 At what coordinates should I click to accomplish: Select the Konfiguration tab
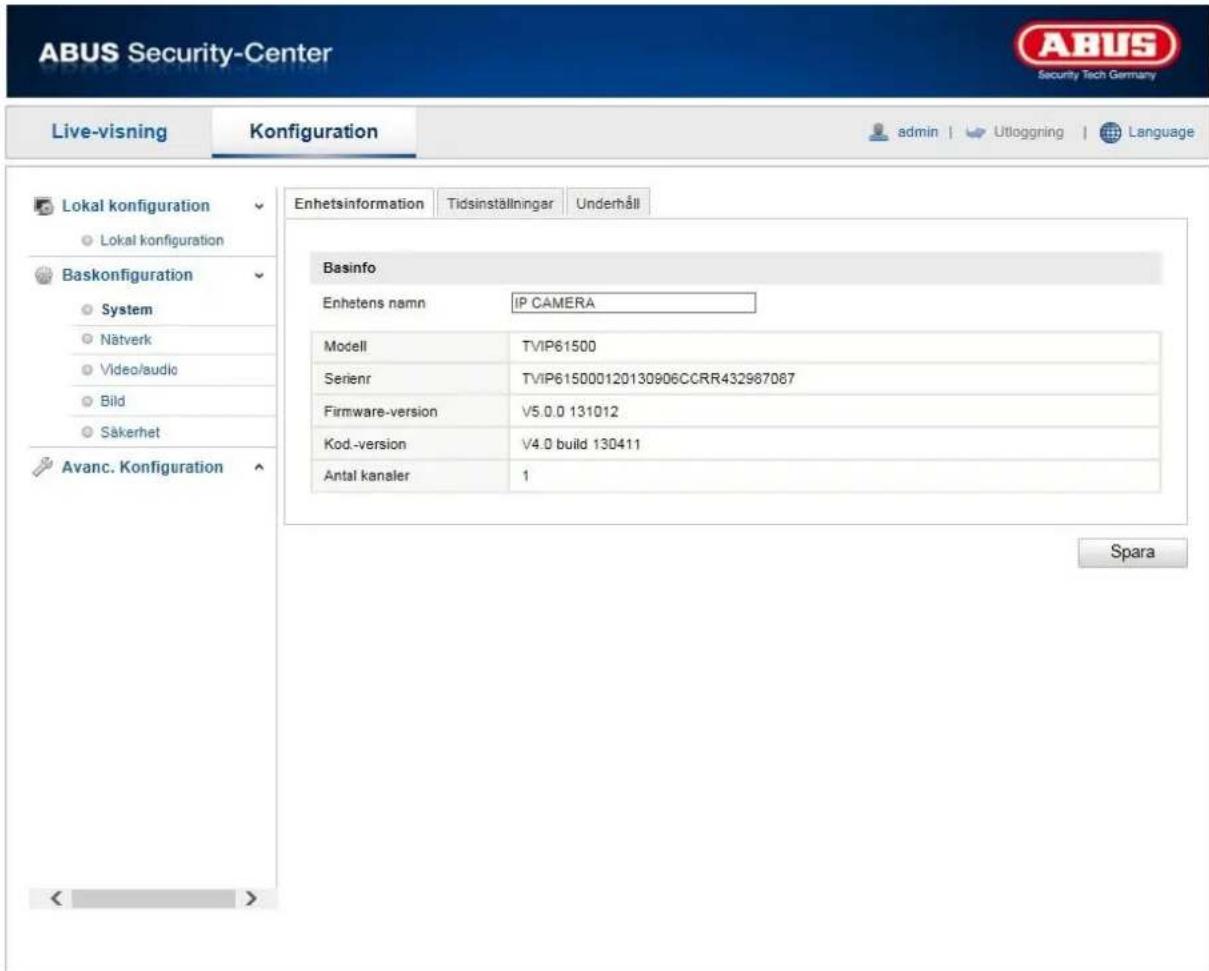pos(314,131)
